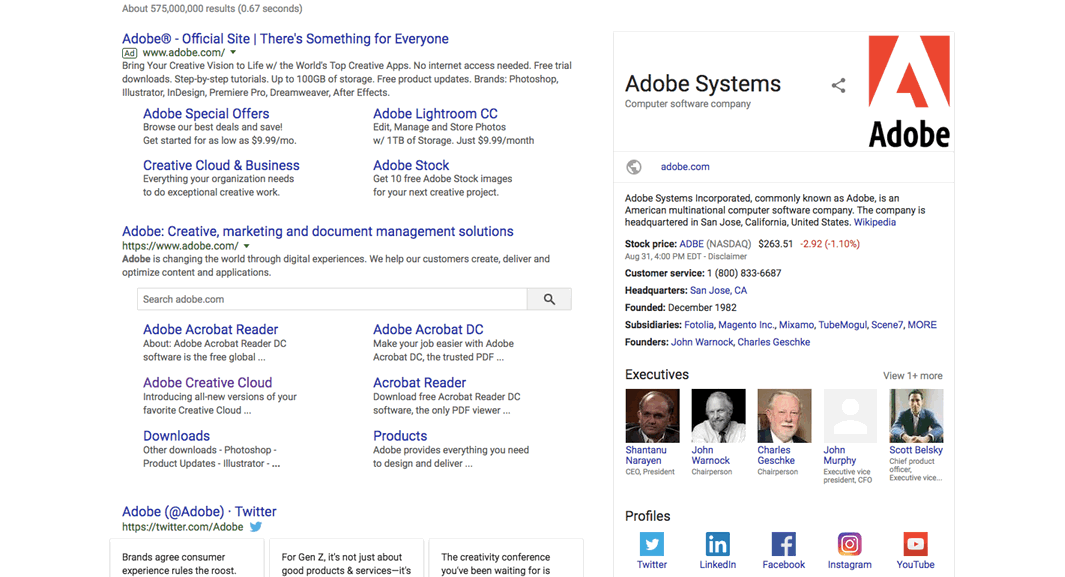The image size is (1065, 577).
Task: Click the customer service number 1 (800) 833-6687
Action: (x=744, y=274)
